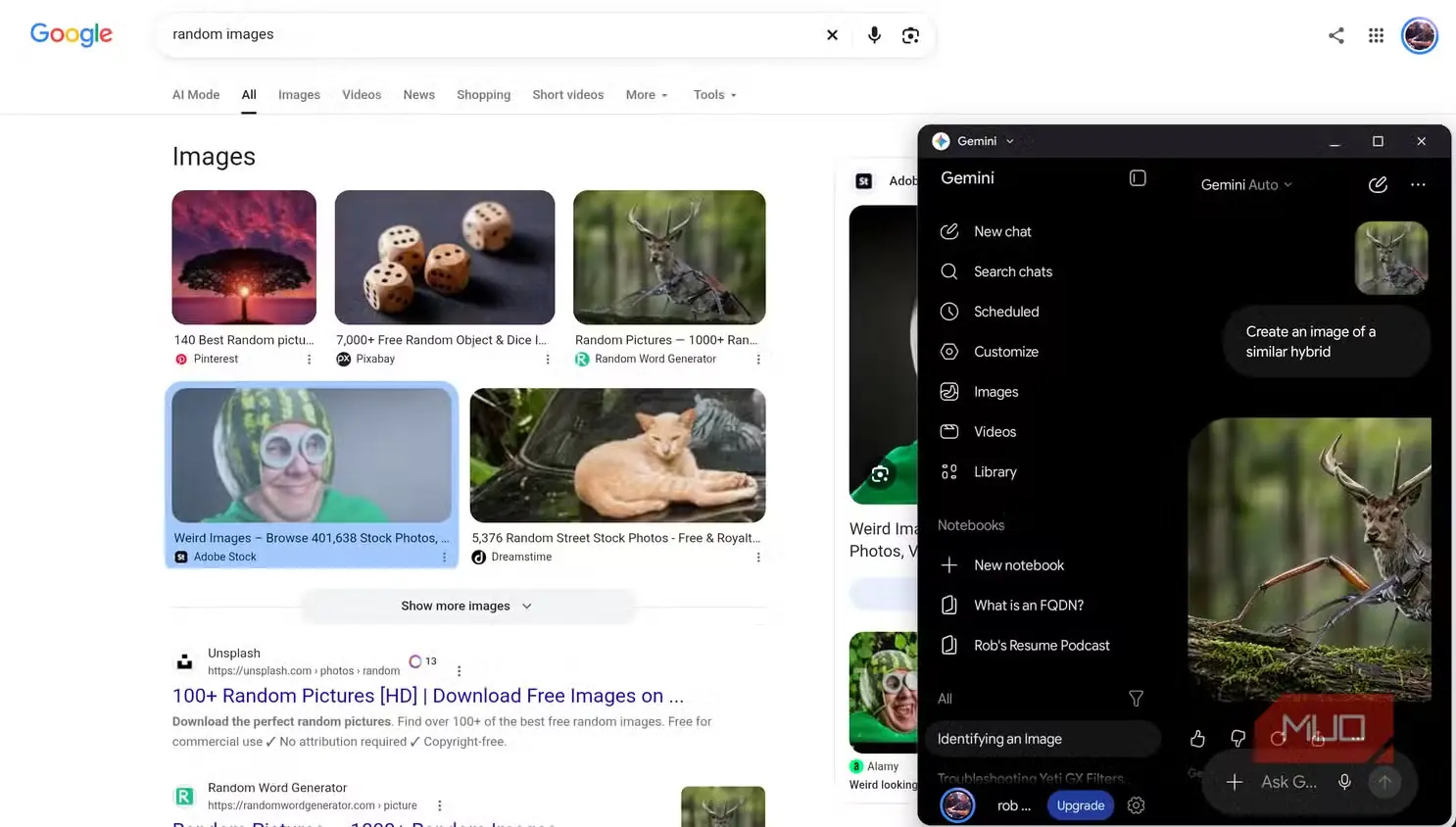Image resolution: width=1456 pixels, height=827 pixels.
Task: Click the microphone in Gemini prompt box
Action: (1344, 782)
